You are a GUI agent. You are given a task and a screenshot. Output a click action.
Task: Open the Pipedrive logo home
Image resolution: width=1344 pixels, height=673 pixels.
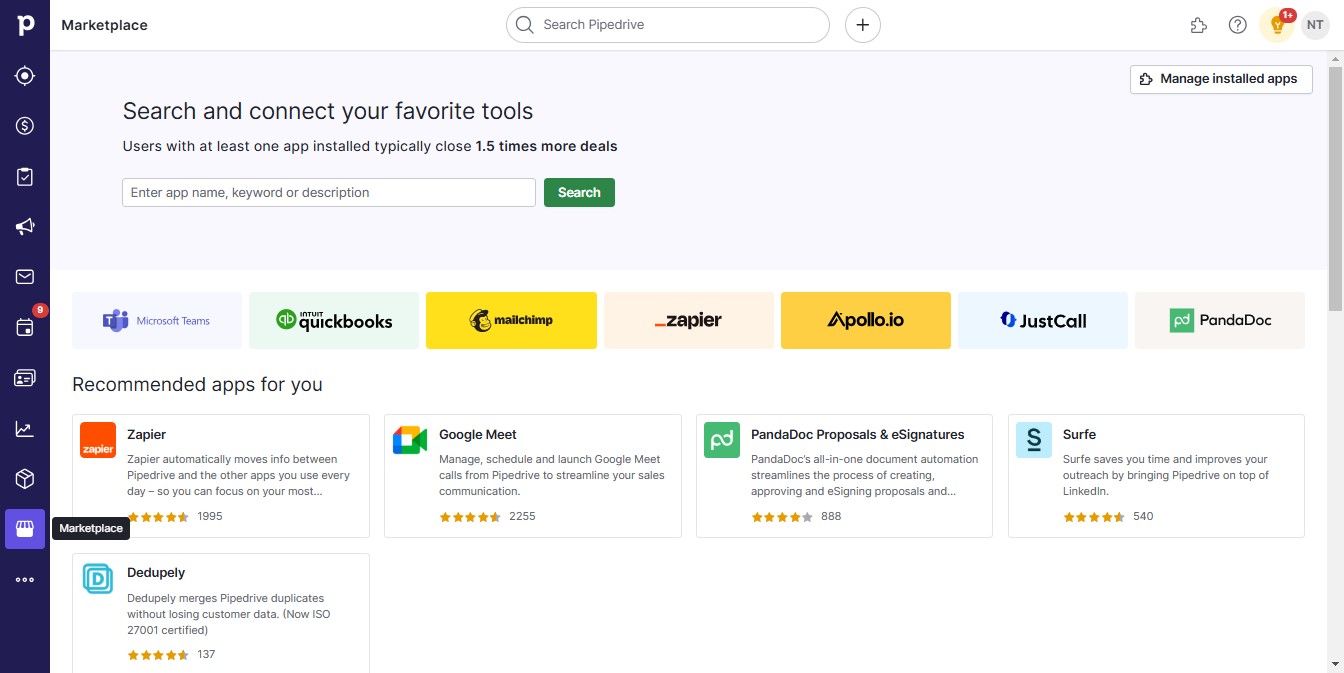pyautogui.click(x=25, y=25)
